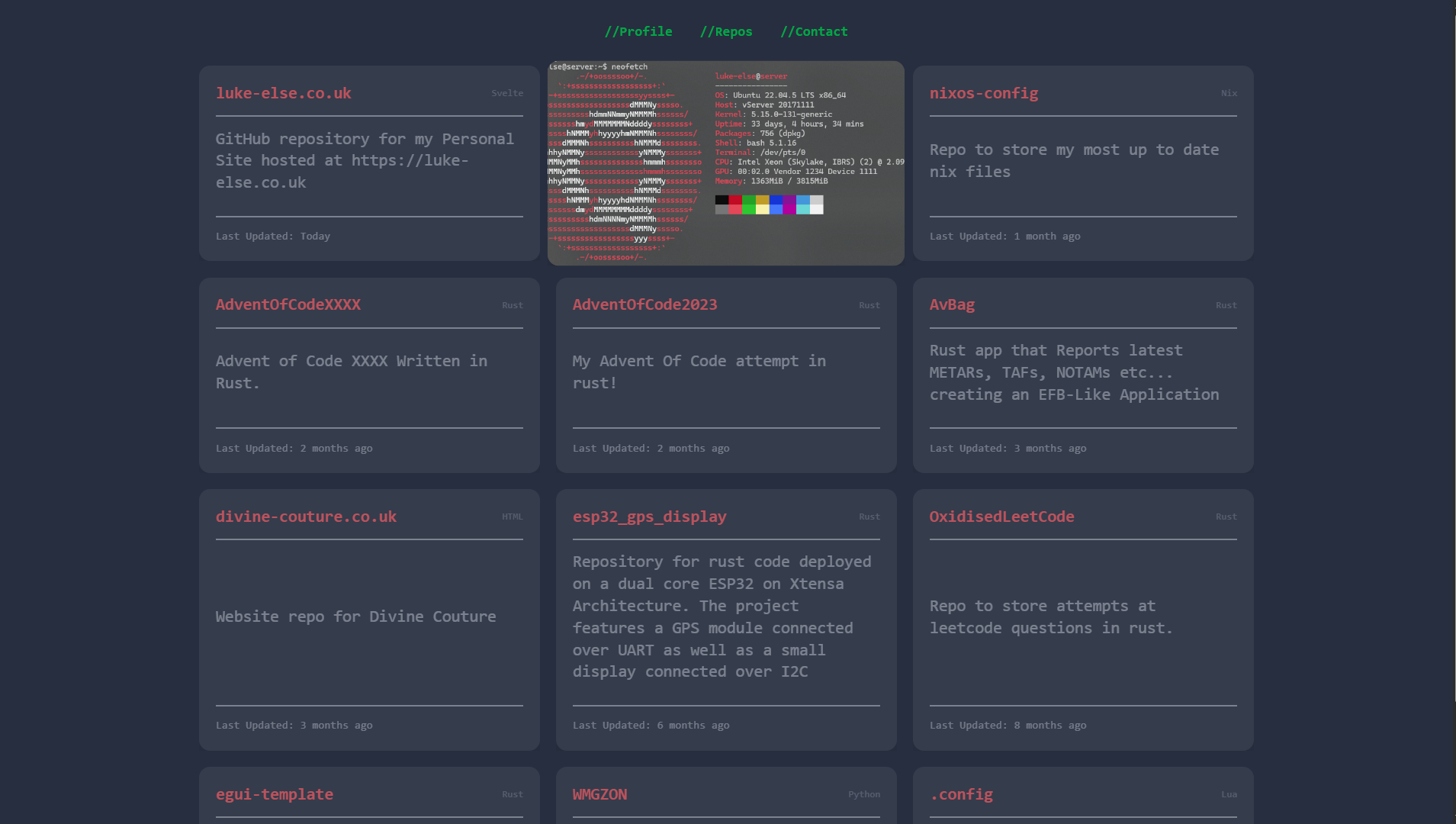
Task: Open the .config repository link
Action: pyautogui.click(x=961, y=794)
